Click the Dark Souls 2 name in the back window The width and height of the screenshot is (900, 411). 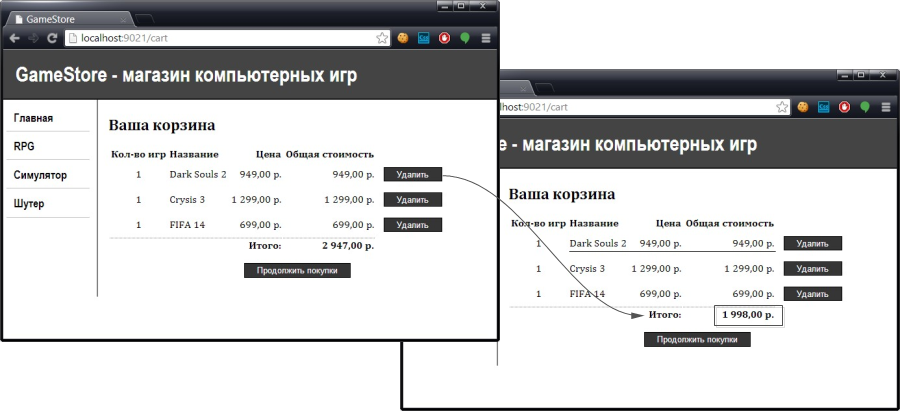[x=598, y=243]
